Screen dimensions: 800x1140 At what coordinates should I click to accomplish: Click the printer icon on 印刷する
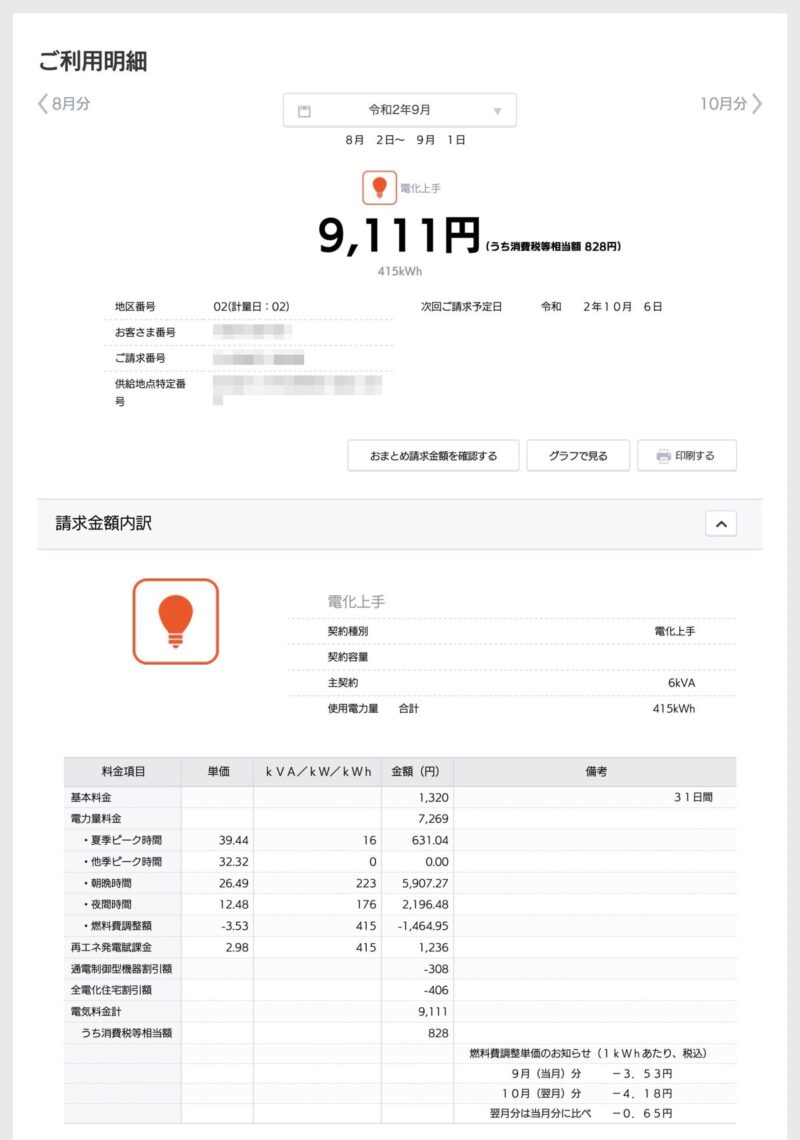[x=663, y=456]
